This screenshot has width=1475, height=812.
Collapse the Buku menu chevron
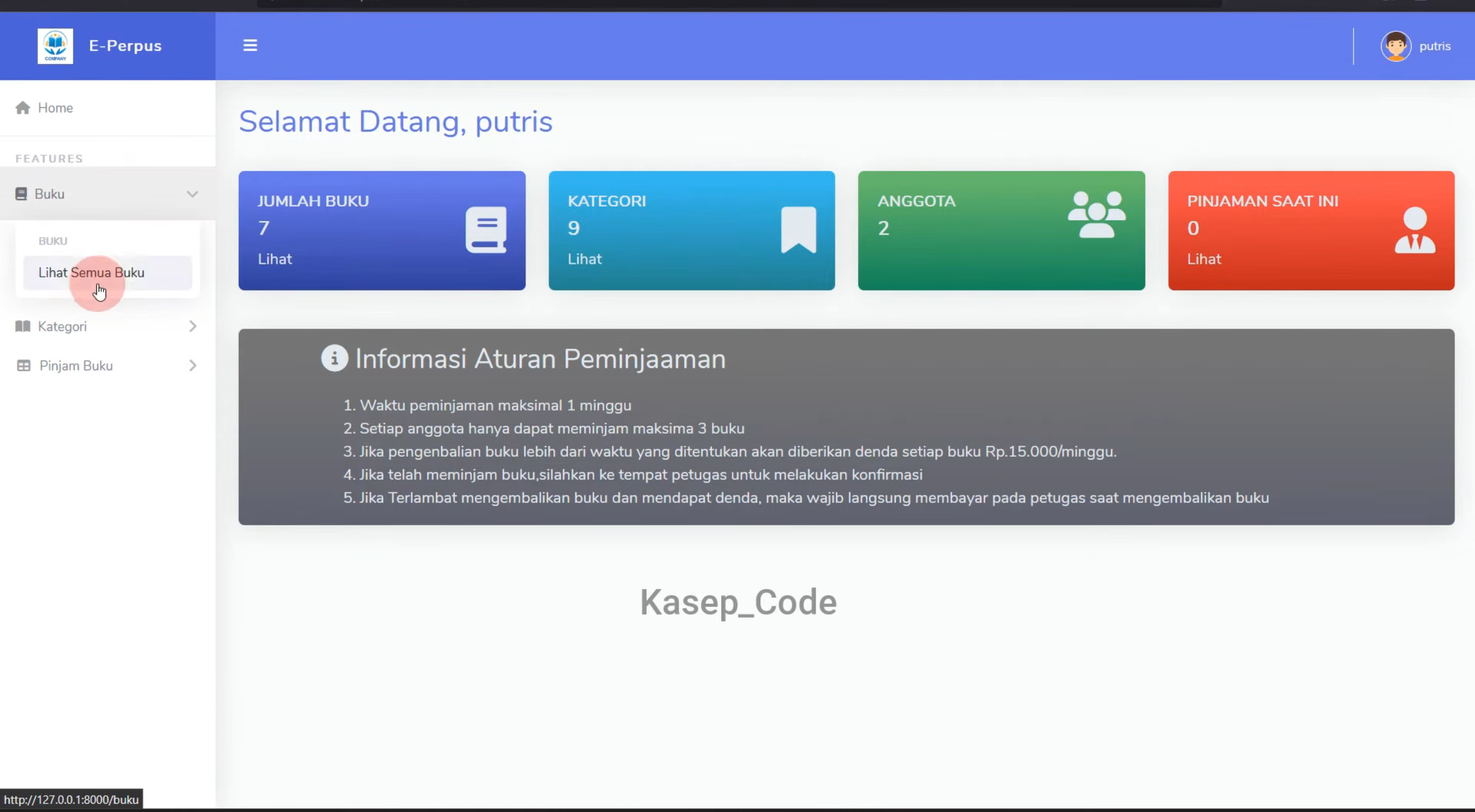(x=192, y=194)
